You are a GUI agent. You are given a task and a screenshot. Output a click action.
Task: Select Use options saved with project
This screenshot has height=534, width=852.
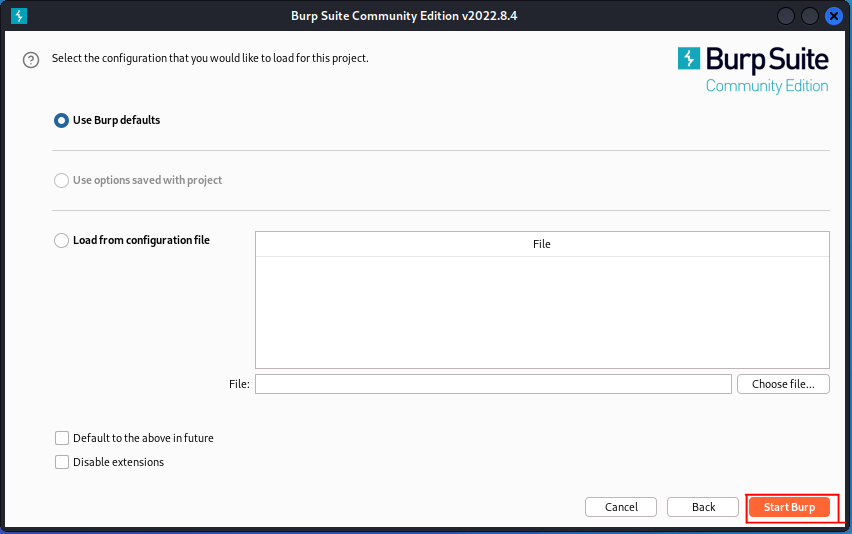61,180
